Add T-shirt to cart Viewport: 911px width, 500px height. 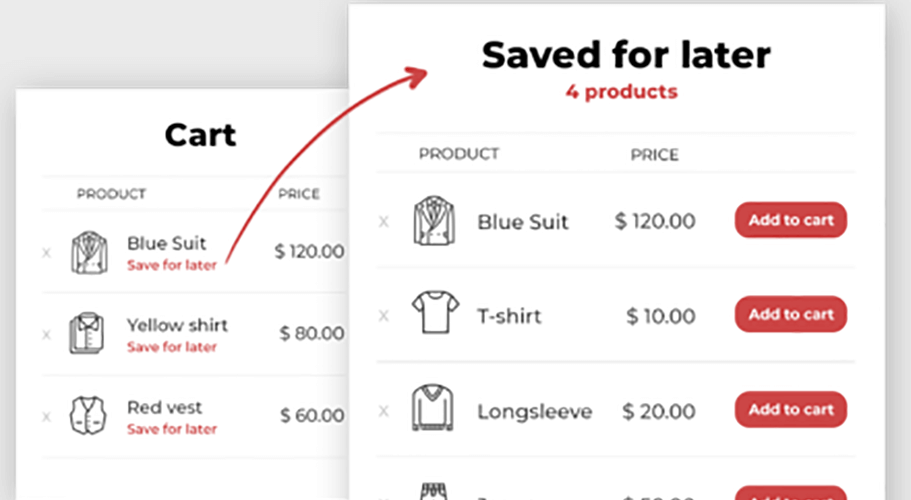[x=790, y=314]
